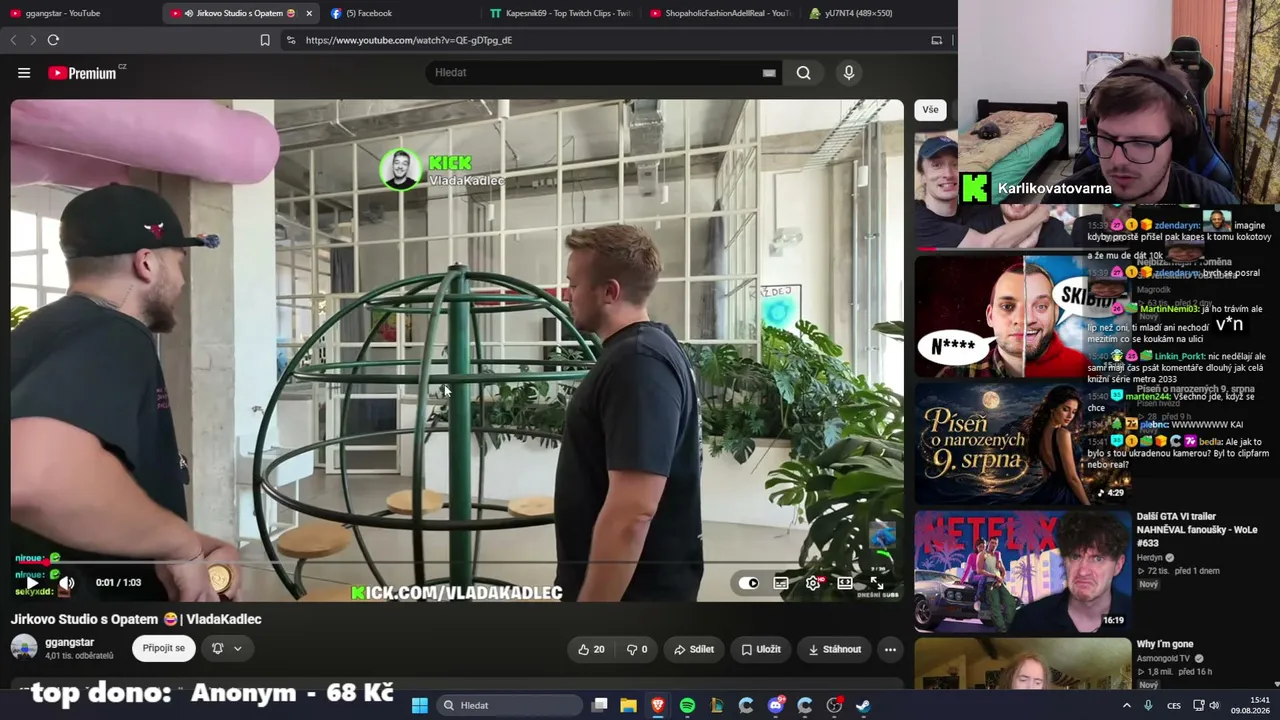Viewport: 1280px width, 720px height.
Task: Open the Windows Start menu
Action: click(420, 706)
